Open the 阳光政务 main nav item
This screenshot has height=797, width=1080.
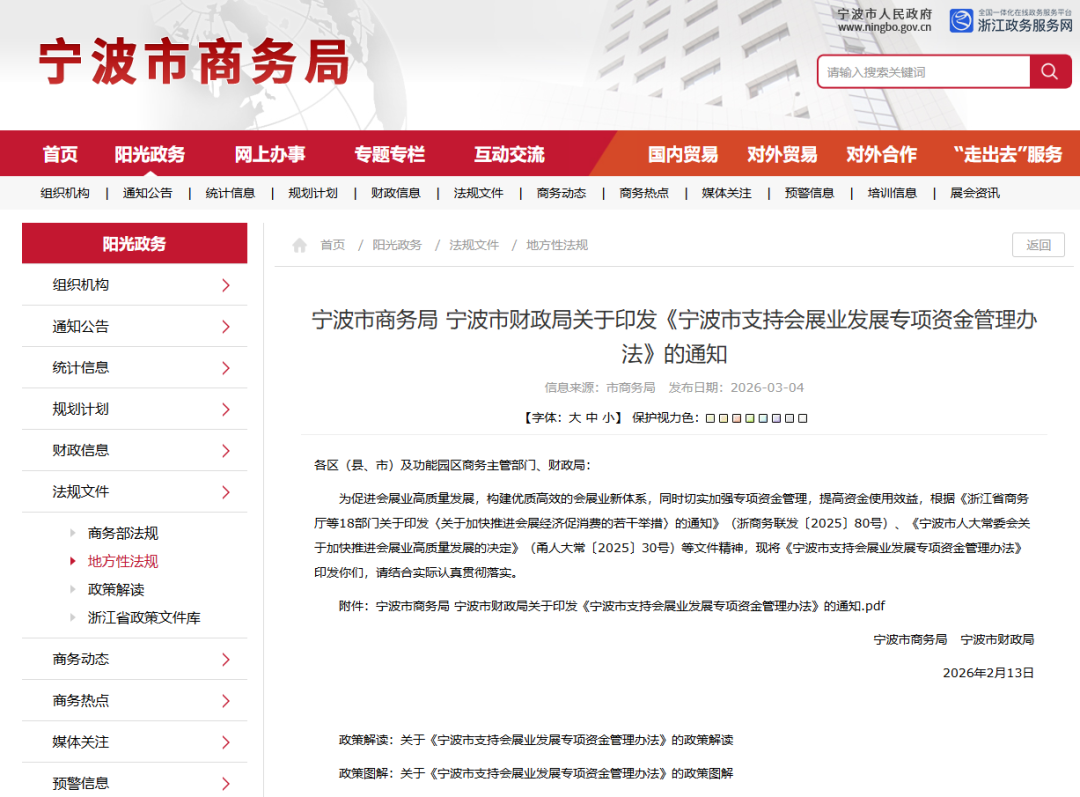click(x=150, y=154)
